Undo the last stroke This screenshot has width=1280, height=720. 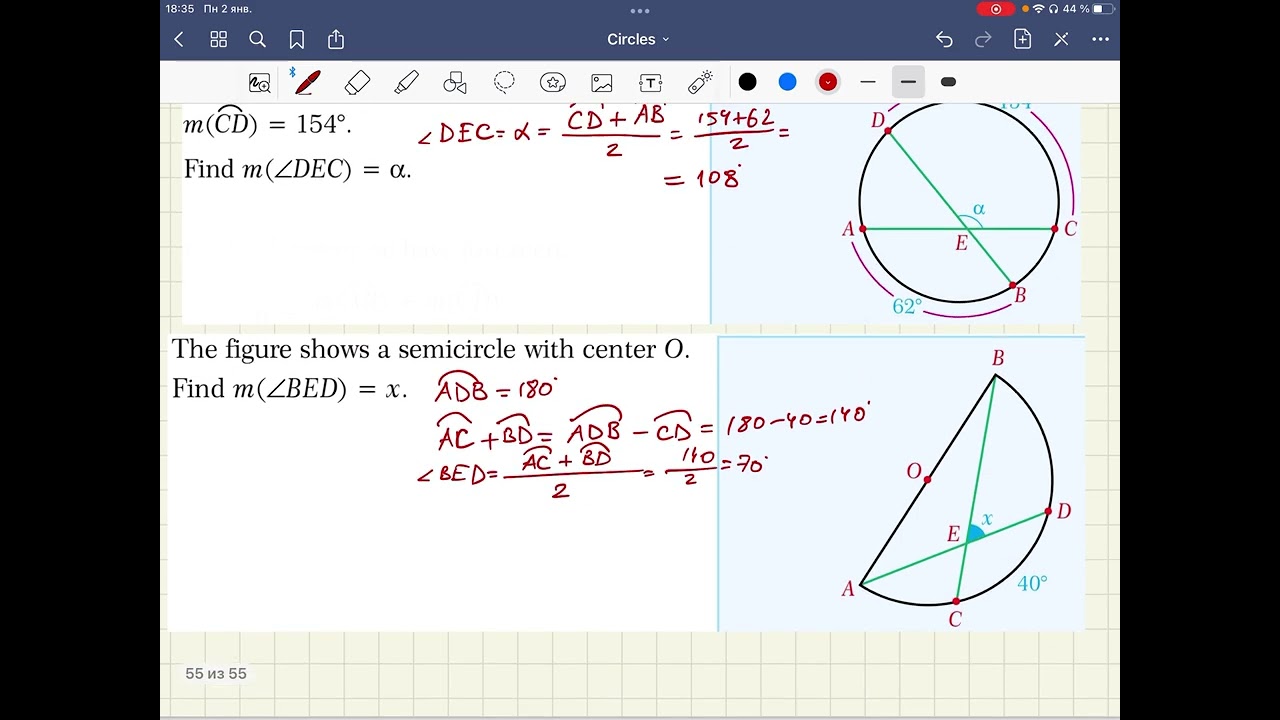(x=944, y=39)
